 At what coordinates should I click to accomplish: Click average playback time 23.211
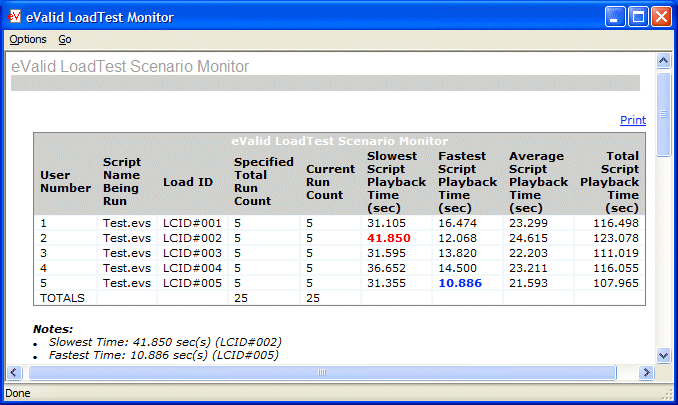(x=528, y=268)
